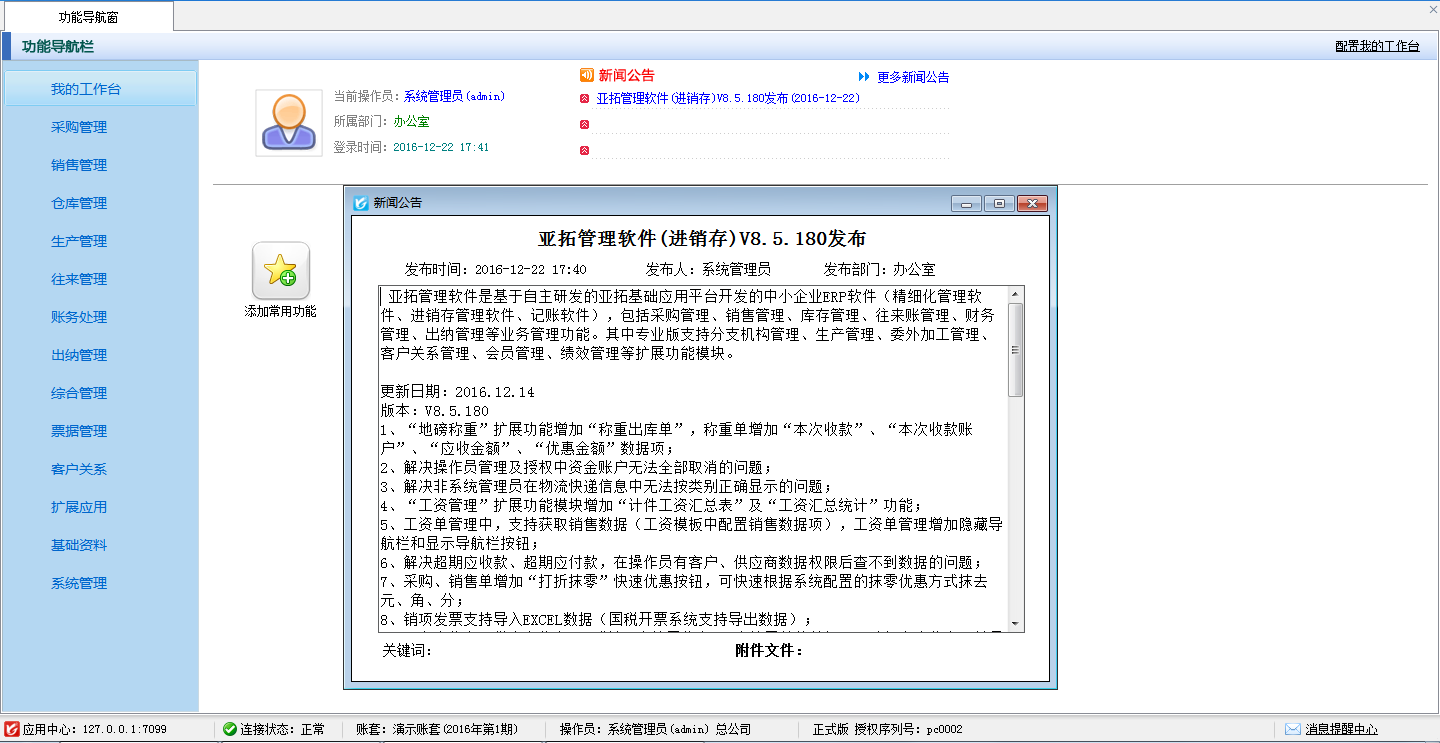Screen dimensions: 1440x743
Task: Close the 新闻公告 dialog window
Action: pyautogui.click(x=1032, y=203)
